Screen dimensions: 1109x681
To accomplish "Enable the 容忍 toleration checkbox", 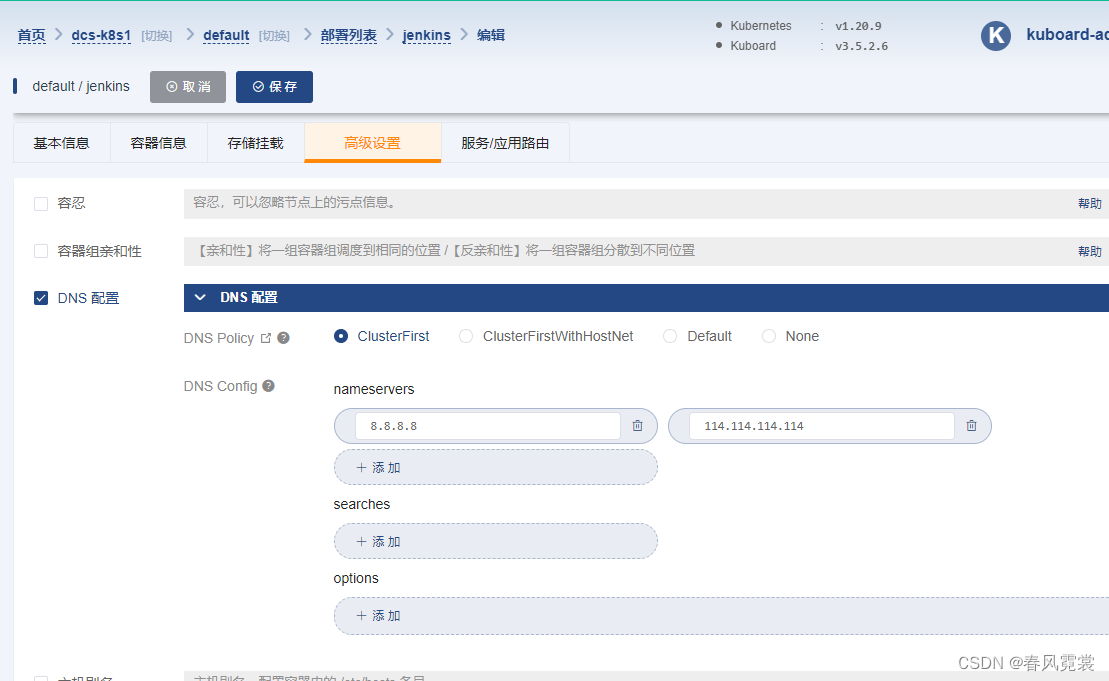I will pos(40,203).
